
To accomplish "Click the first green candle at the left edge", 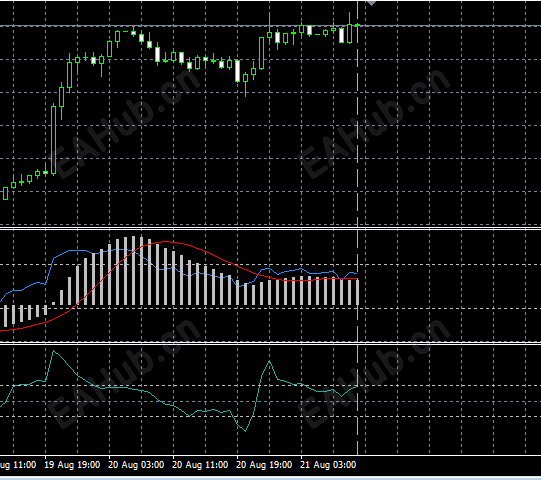I will point(6,193).
